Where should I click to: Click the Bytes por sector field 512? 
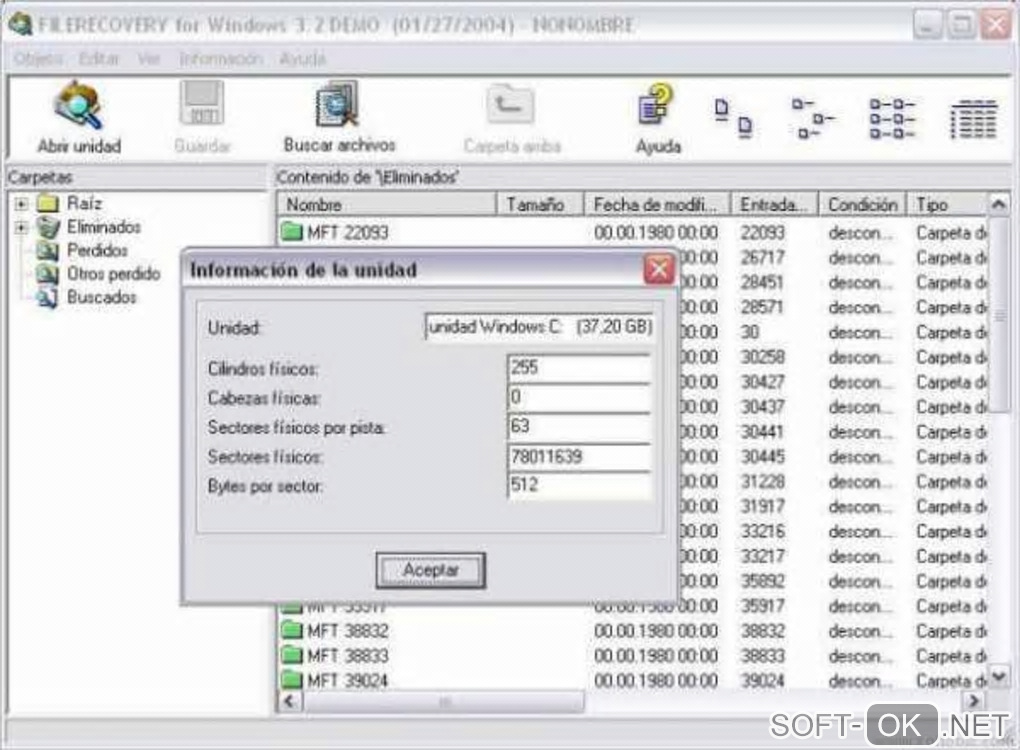[578, 485]
